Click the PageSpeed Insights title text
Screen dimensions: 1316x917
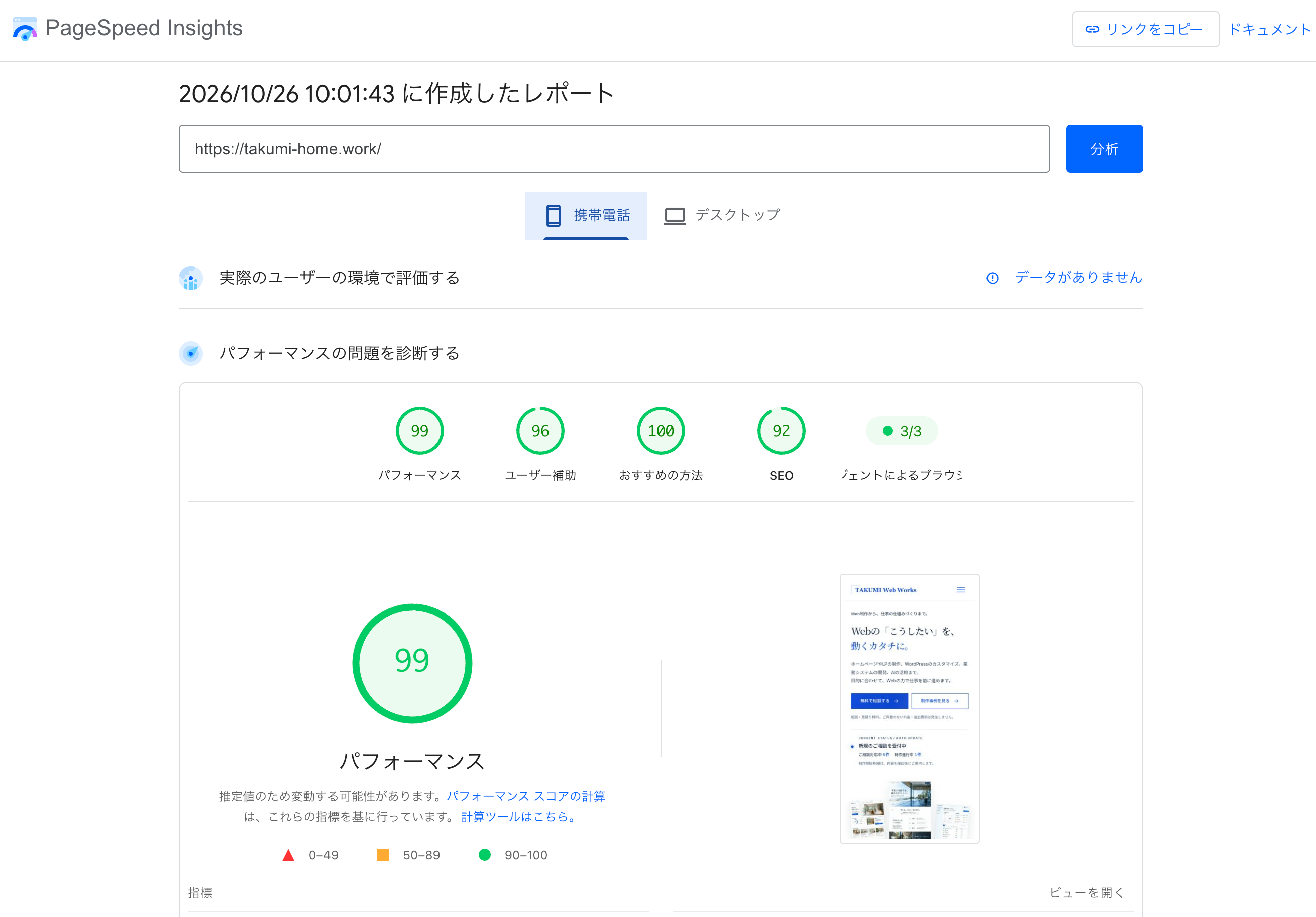point(144,28)
